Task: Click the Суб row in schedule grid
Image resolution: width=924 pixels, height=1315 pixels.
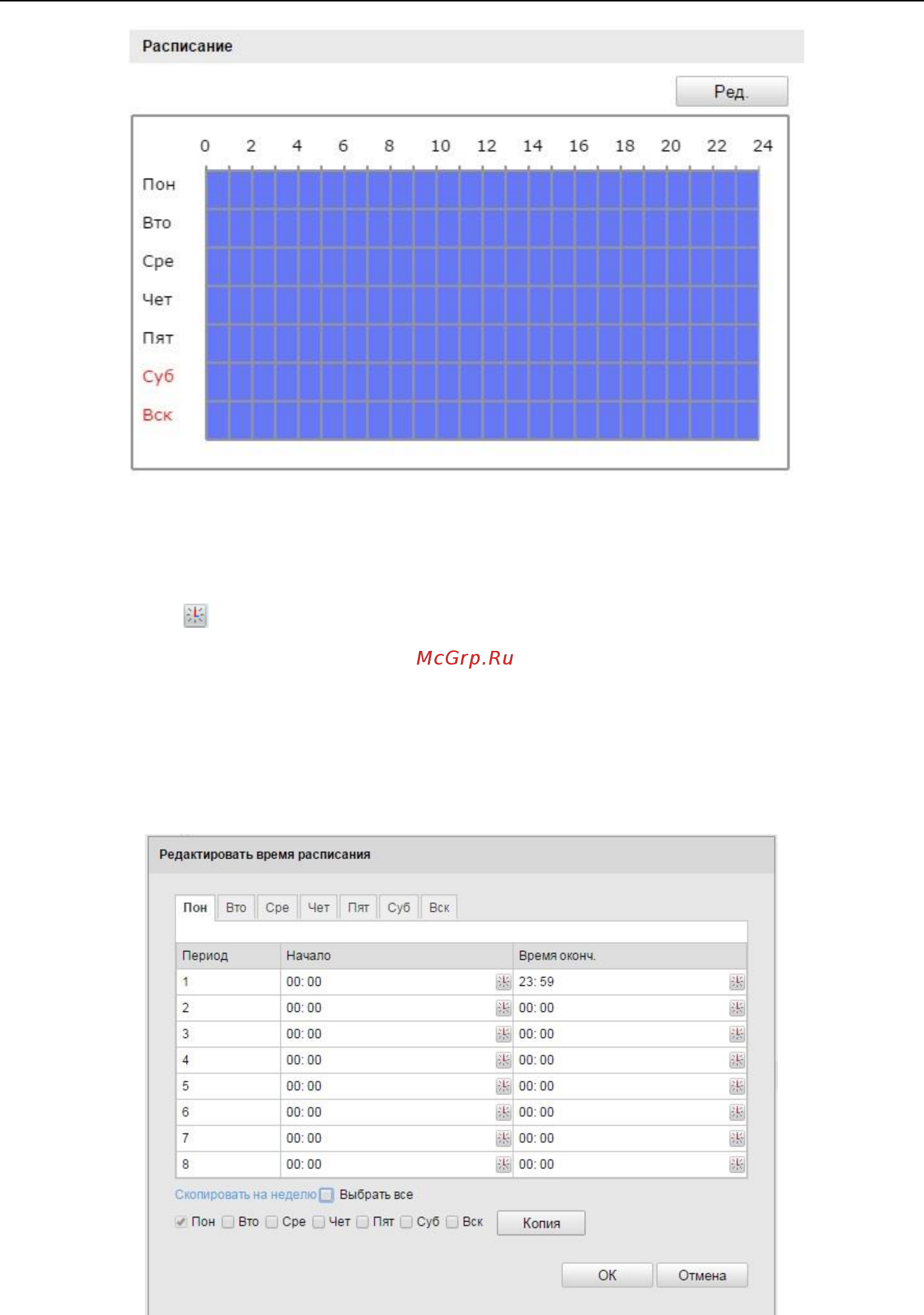Action: (482, 382)
